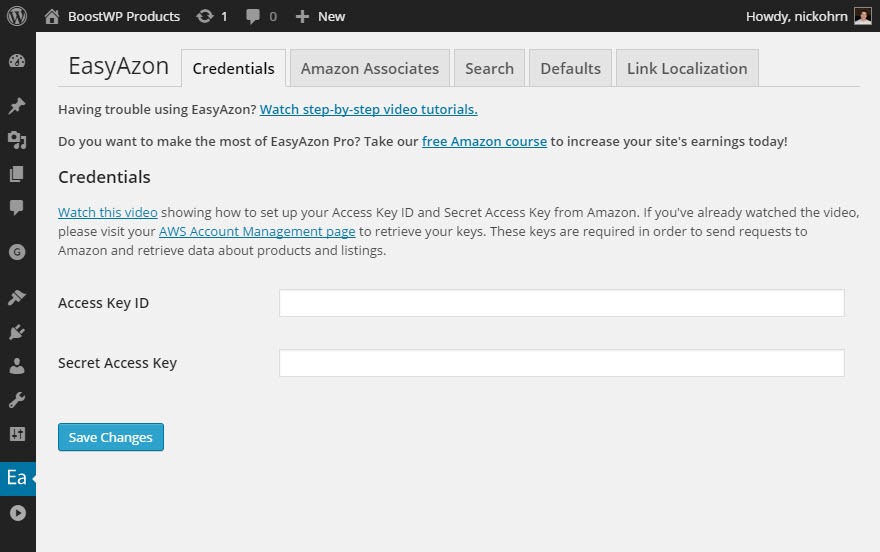
Task: Open the nickohrn user avatar
Action: coord(863,16)
